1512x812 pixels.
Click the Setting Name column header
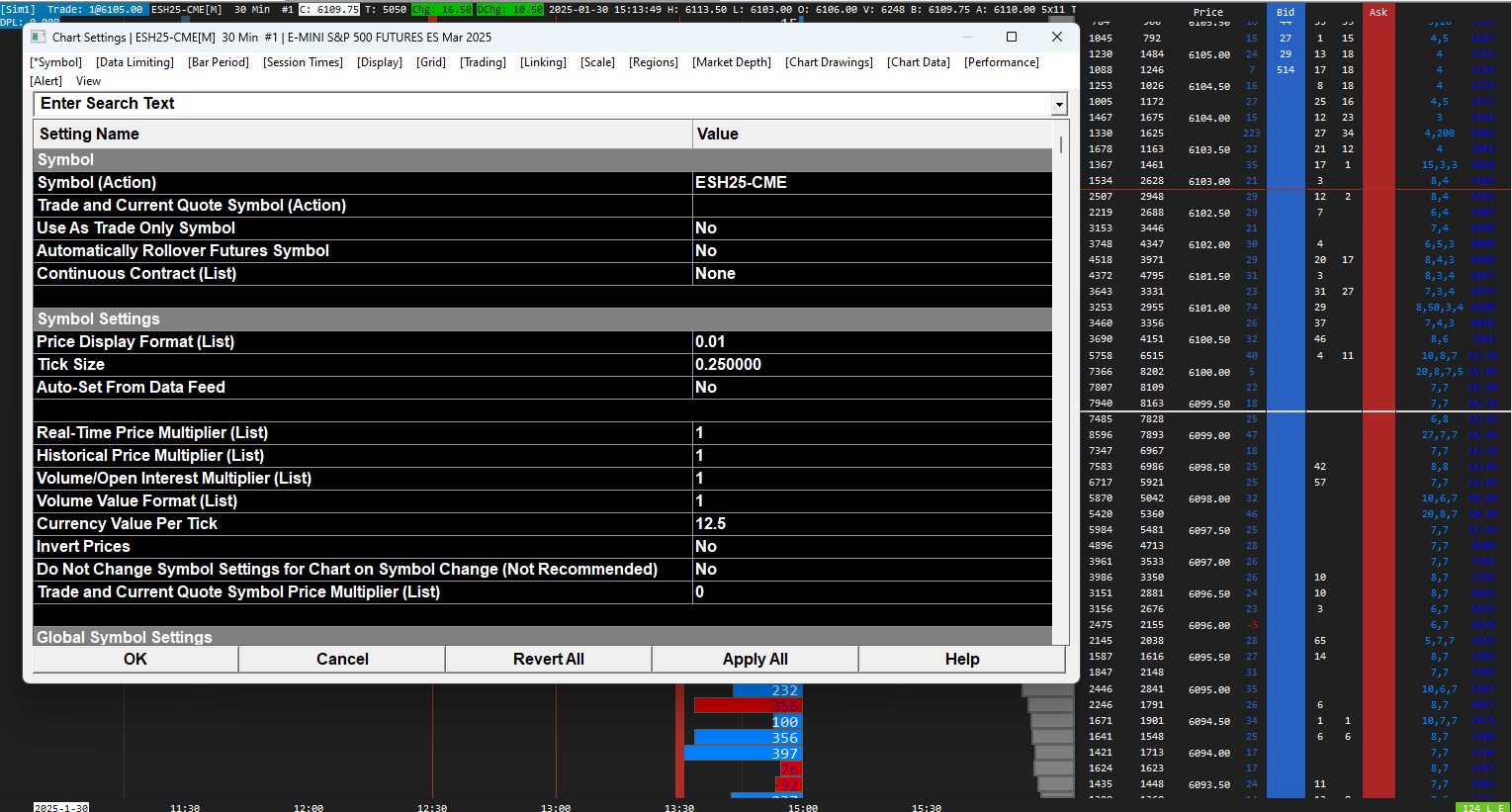[362, 135]
